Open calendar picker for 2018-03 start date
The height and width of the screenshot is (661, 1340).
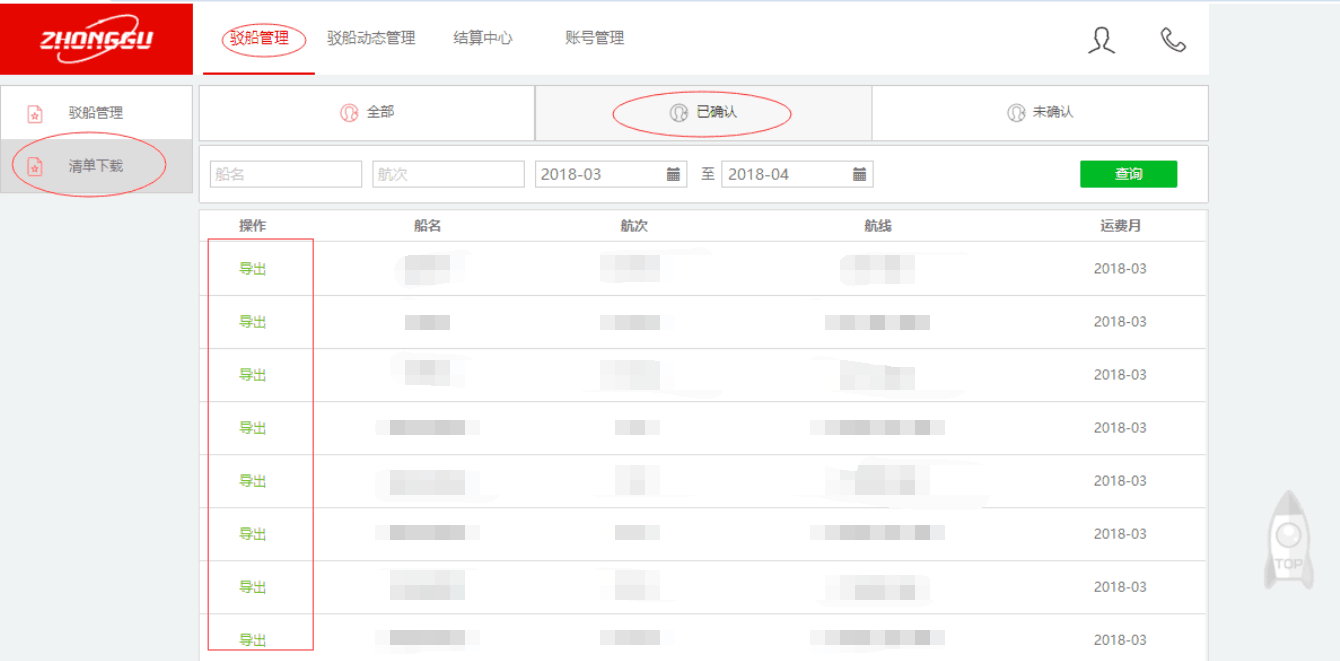[x=674, y=174]
